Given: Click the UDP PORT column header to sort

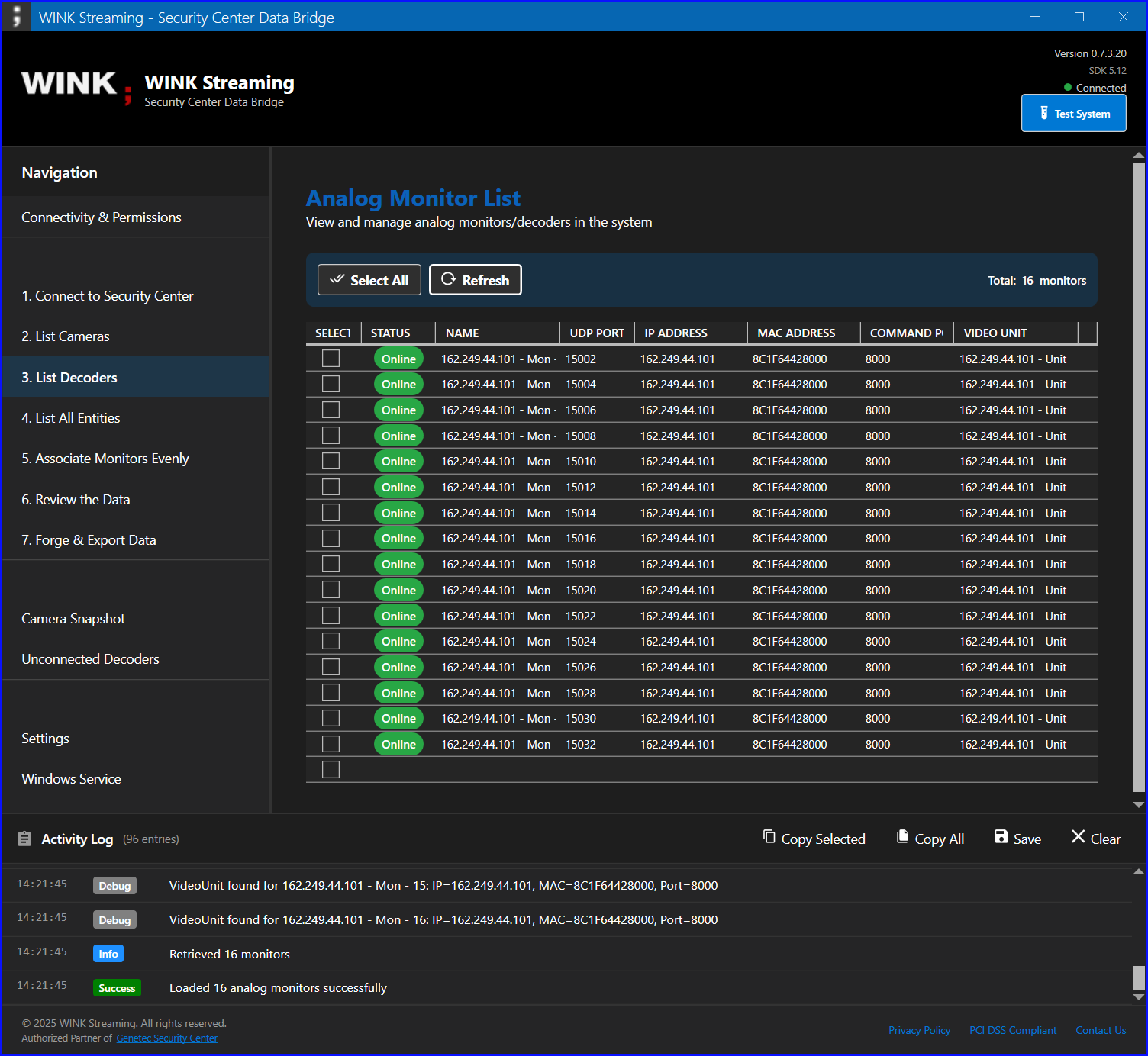Looking at the screenshot, I should [597, 333].
